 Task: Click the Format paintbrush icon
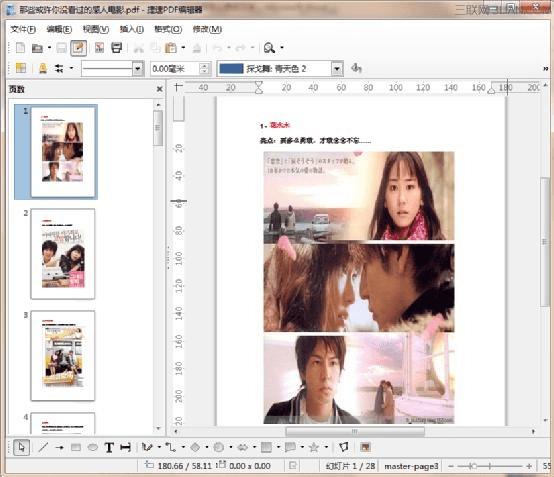click(x=197, y=48)
